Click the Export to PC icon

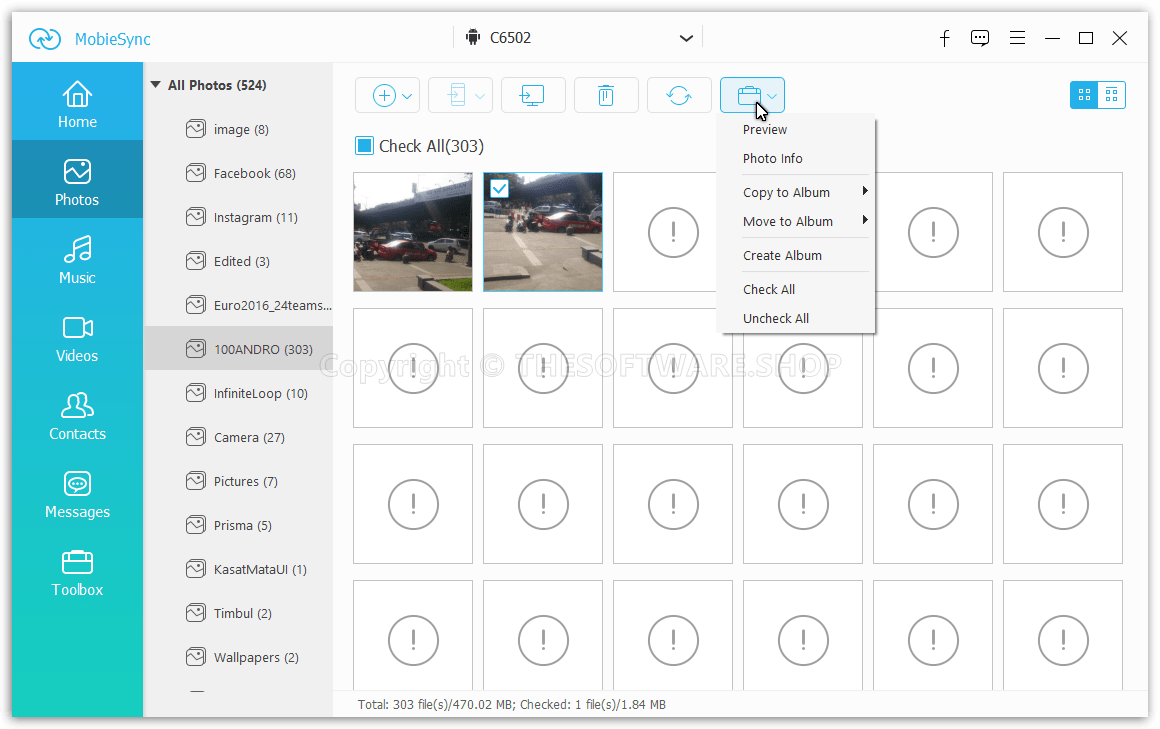[533, 95]
